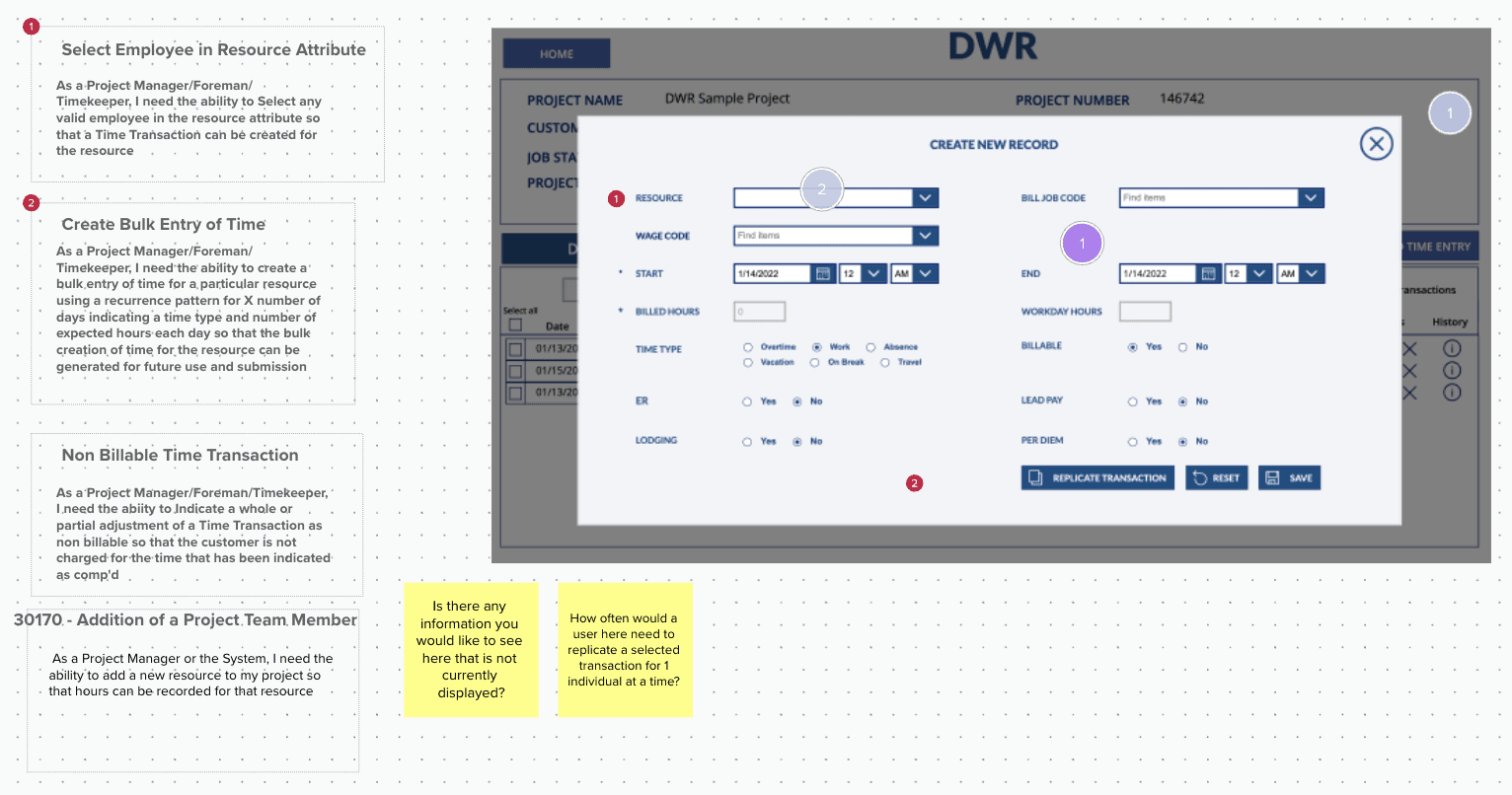This screenshot has width=1512, height=795.
Task: Set LEAD PAY to No
Action: point(1182,401)
